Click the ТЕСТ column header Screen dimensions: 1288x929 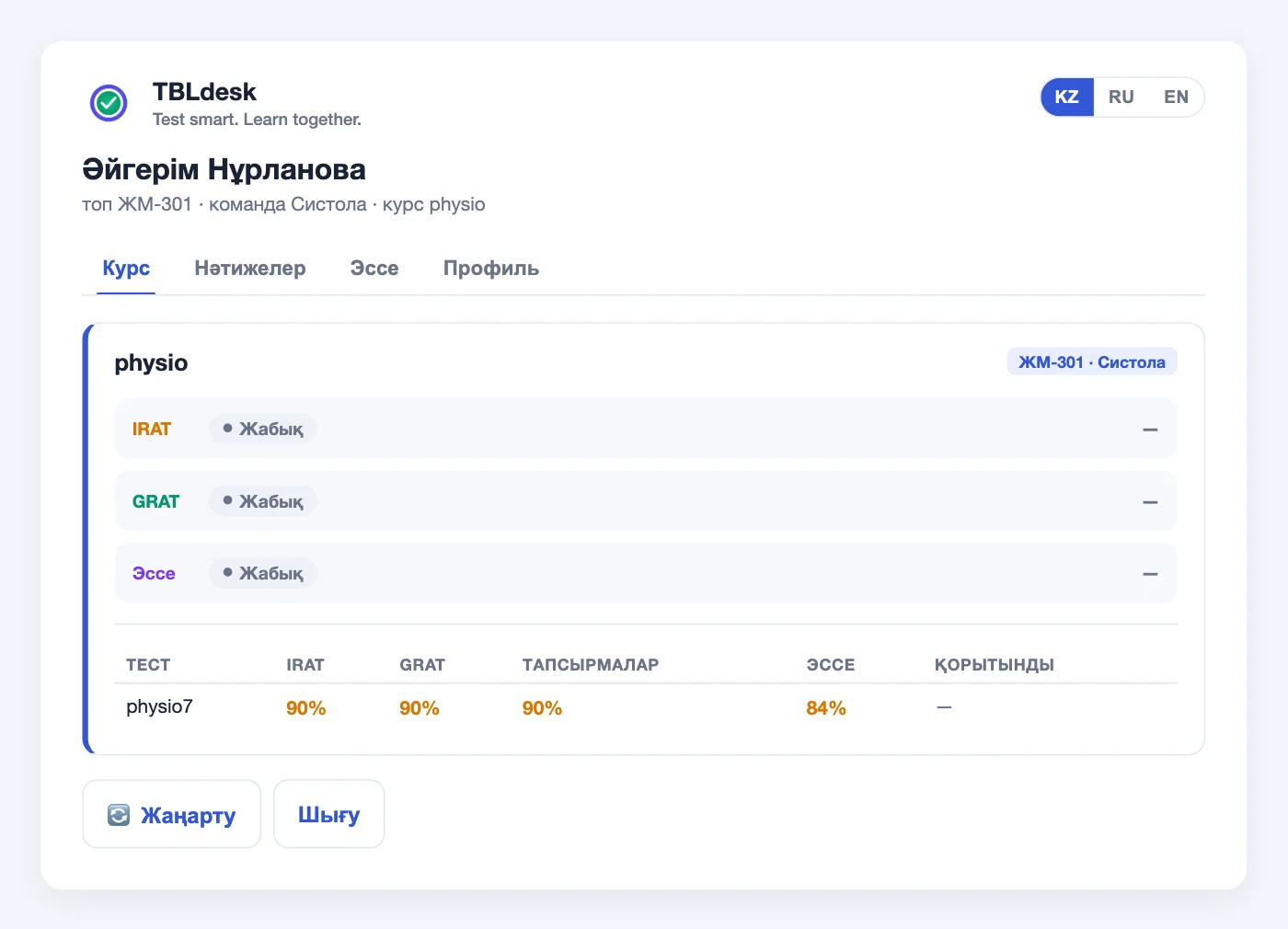coord(148,665)
